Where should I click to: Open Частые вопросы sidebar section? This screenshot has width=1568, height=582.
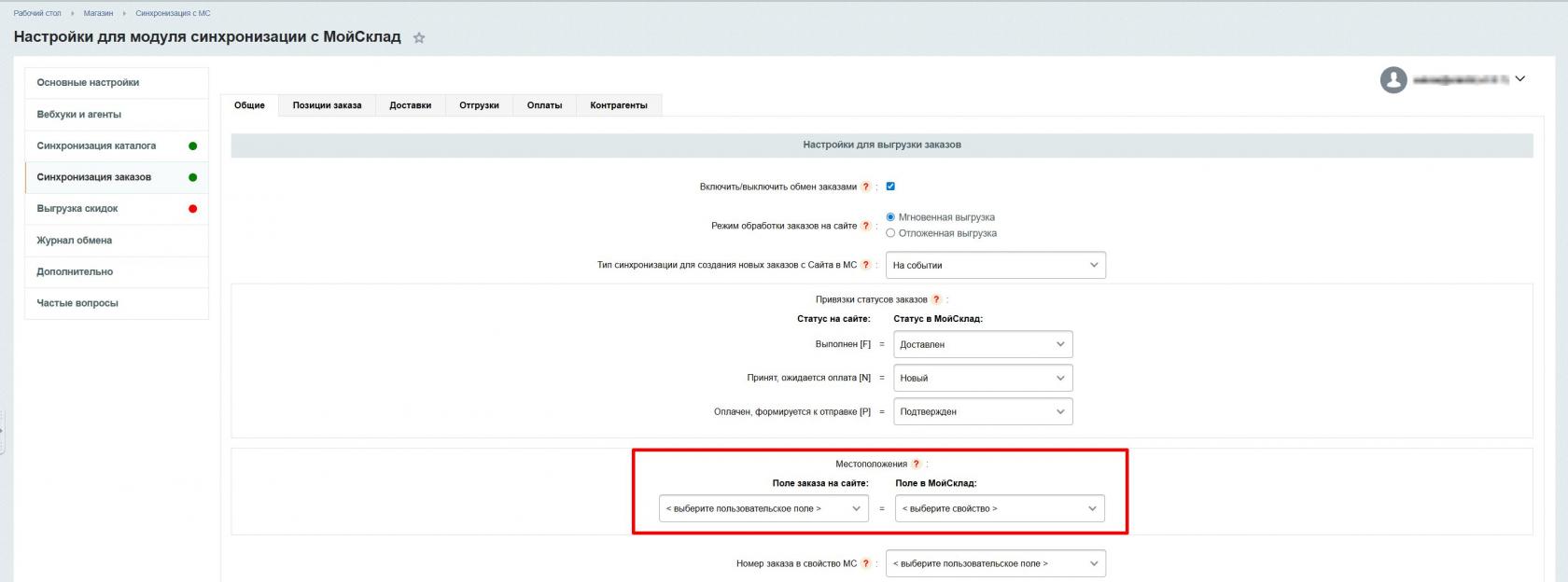[x=117, y=303]
